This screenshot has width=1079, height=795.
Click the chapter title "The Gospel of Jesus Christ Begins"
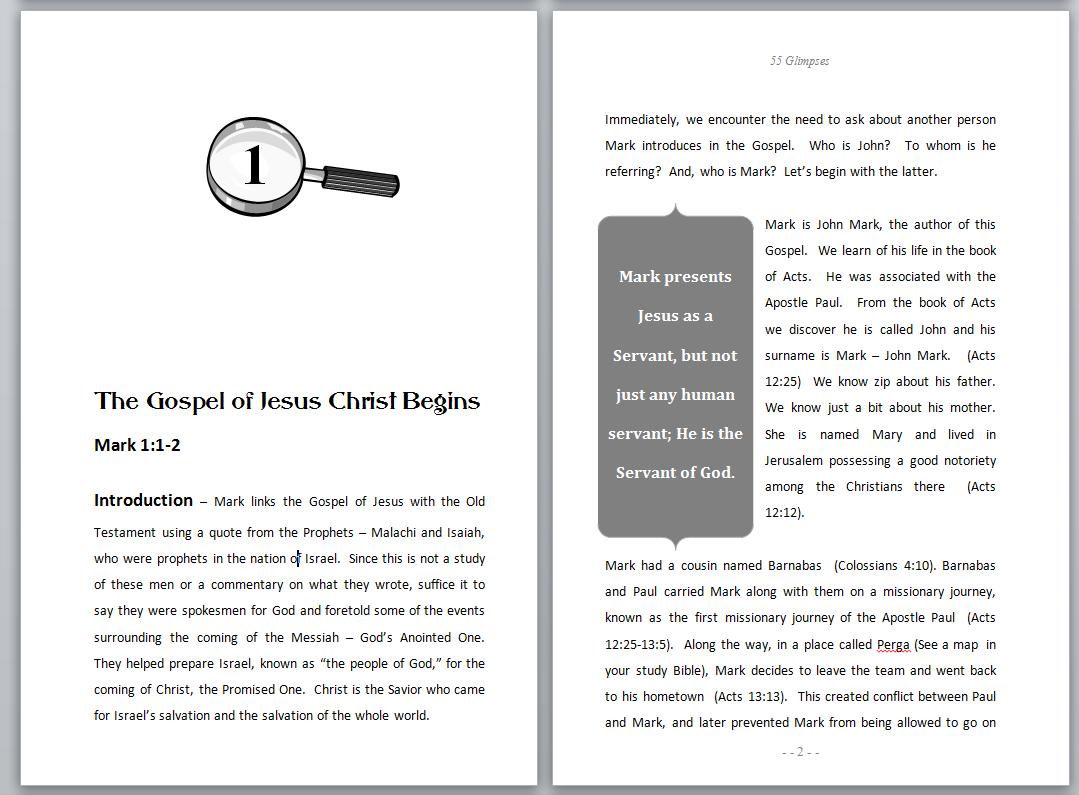tap(287, 401)
